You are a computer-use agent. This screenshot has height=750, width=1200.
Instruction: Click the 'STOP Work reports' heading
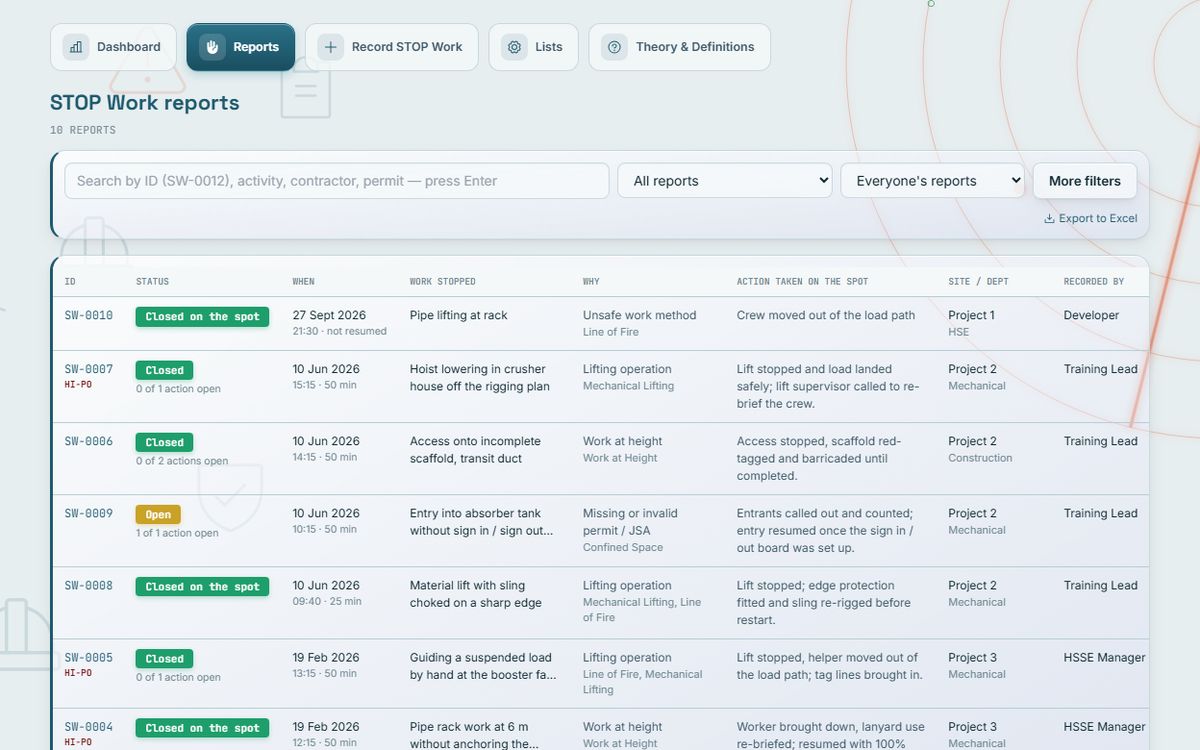[x=145, y=103]
